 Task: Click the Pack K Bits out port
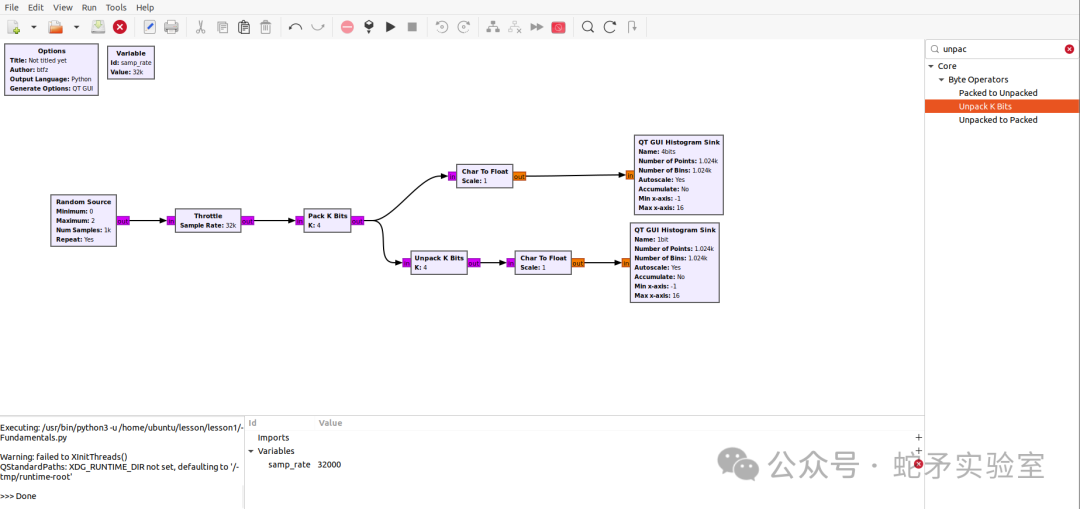(x=357, y=221)
